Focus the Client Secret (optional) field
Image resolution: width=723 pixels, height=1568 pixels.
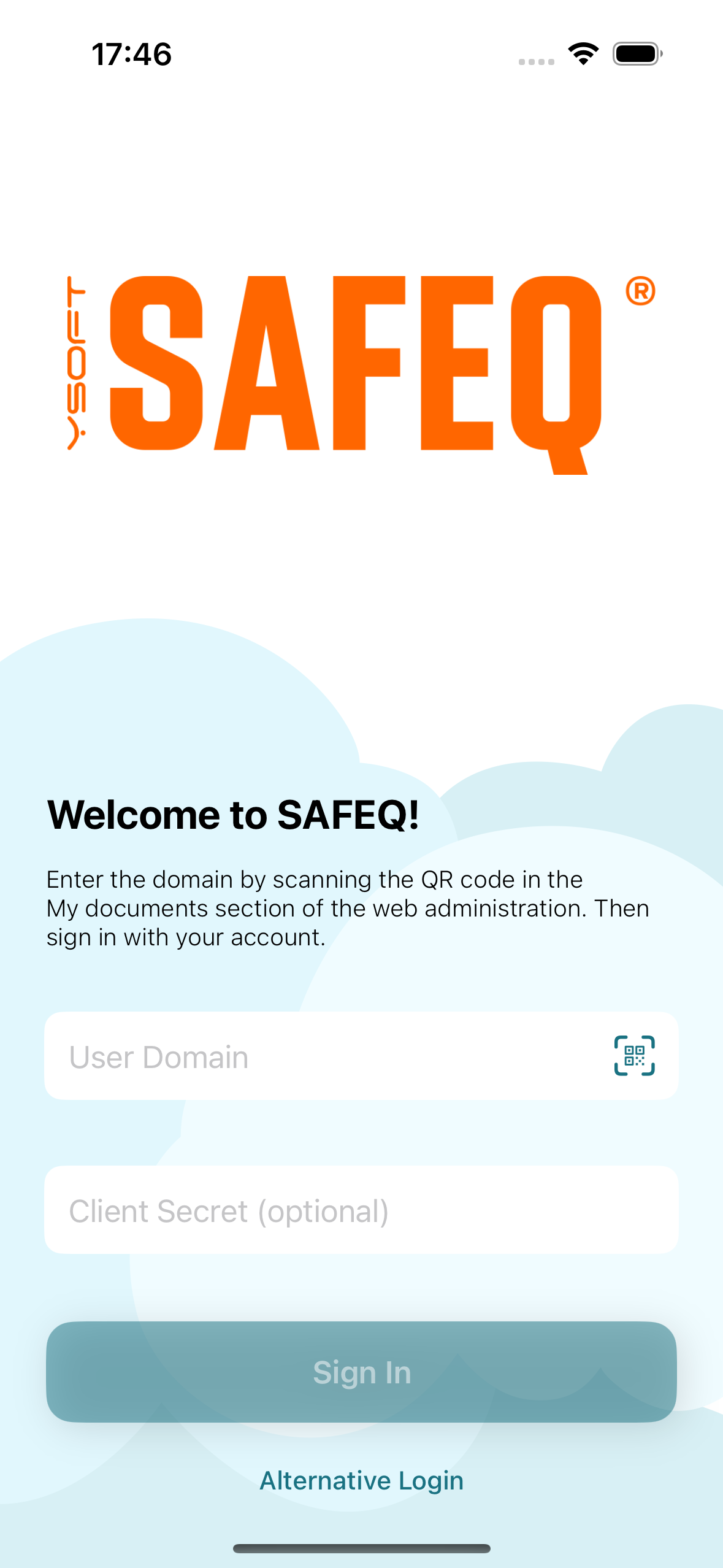coord(361,1210)
